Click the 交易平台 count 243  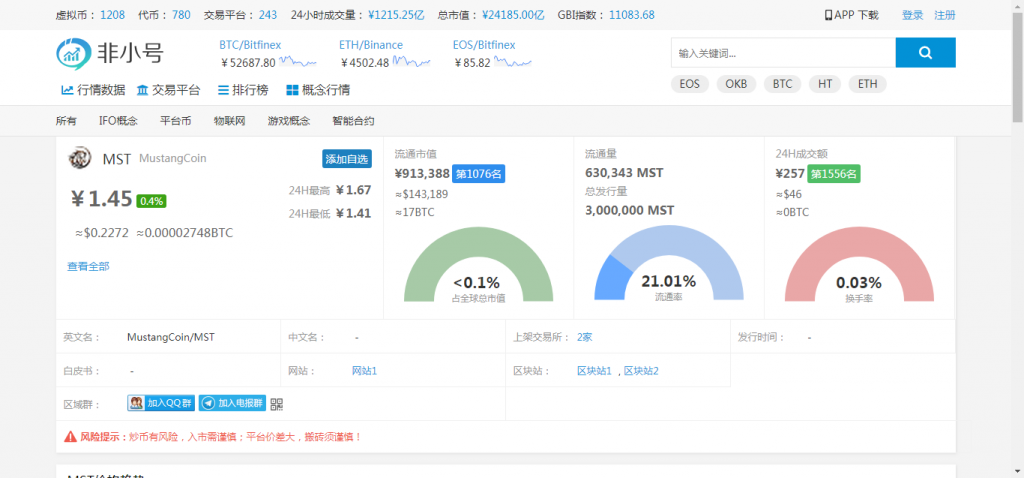click(268, 15)
